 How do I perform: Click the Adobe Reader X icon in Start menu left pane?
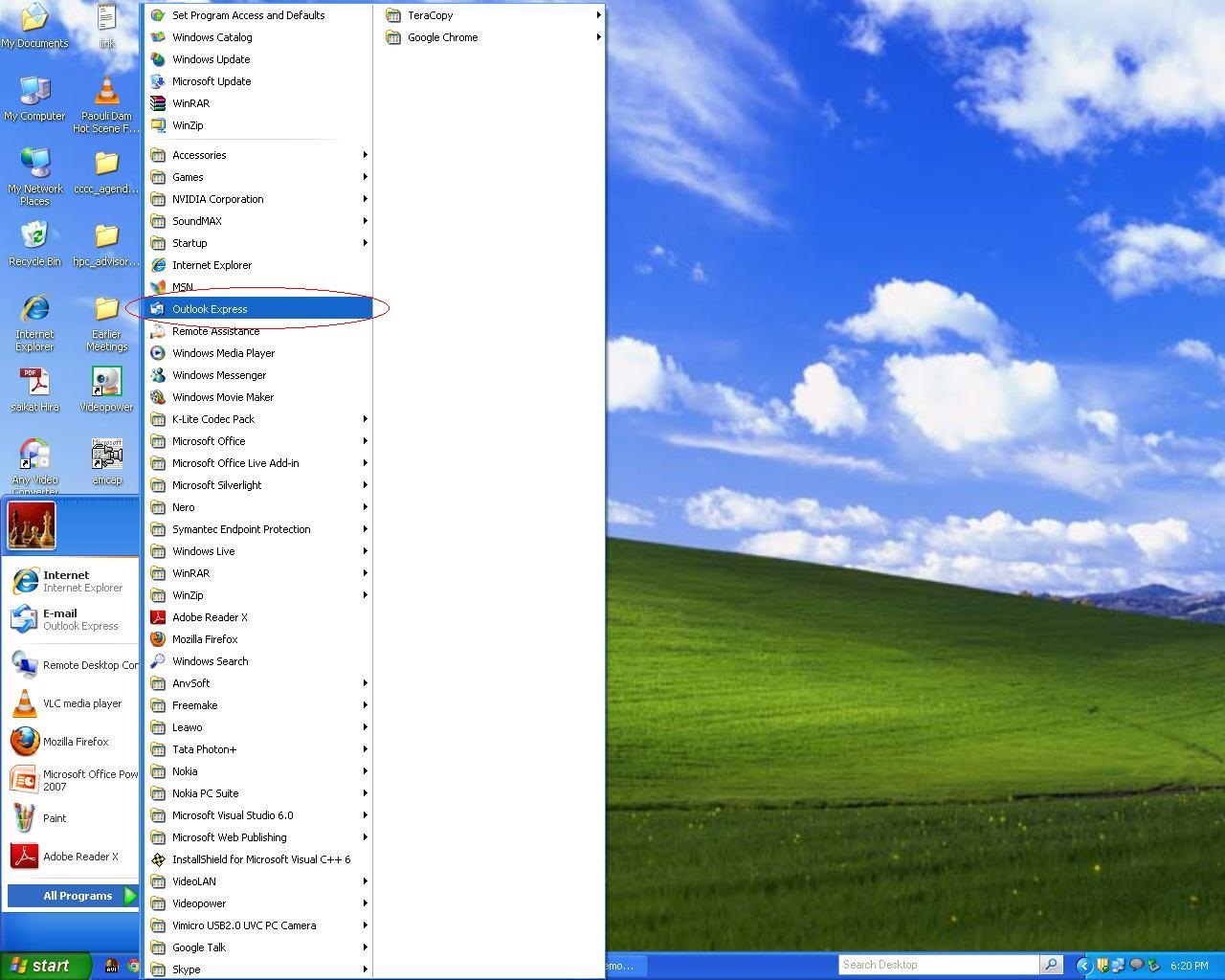(24, 857)
